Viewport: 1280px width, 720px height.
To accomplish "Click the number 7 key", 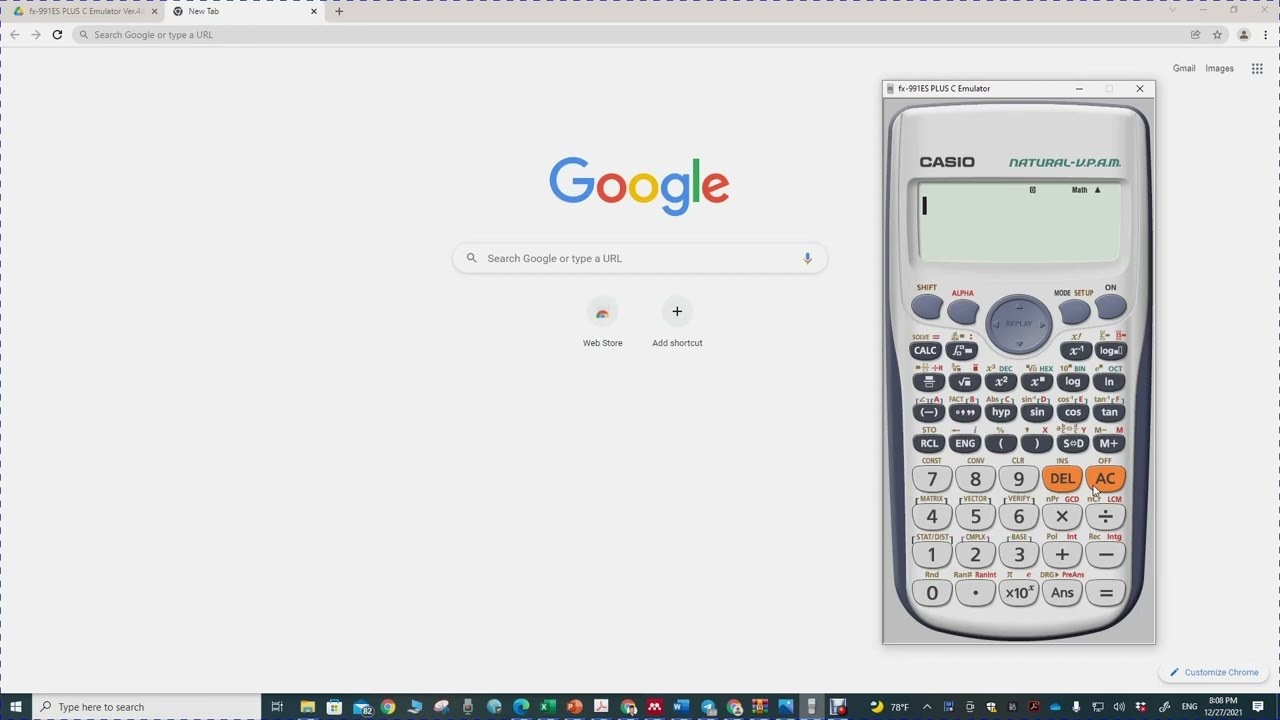I will (932, 479).
